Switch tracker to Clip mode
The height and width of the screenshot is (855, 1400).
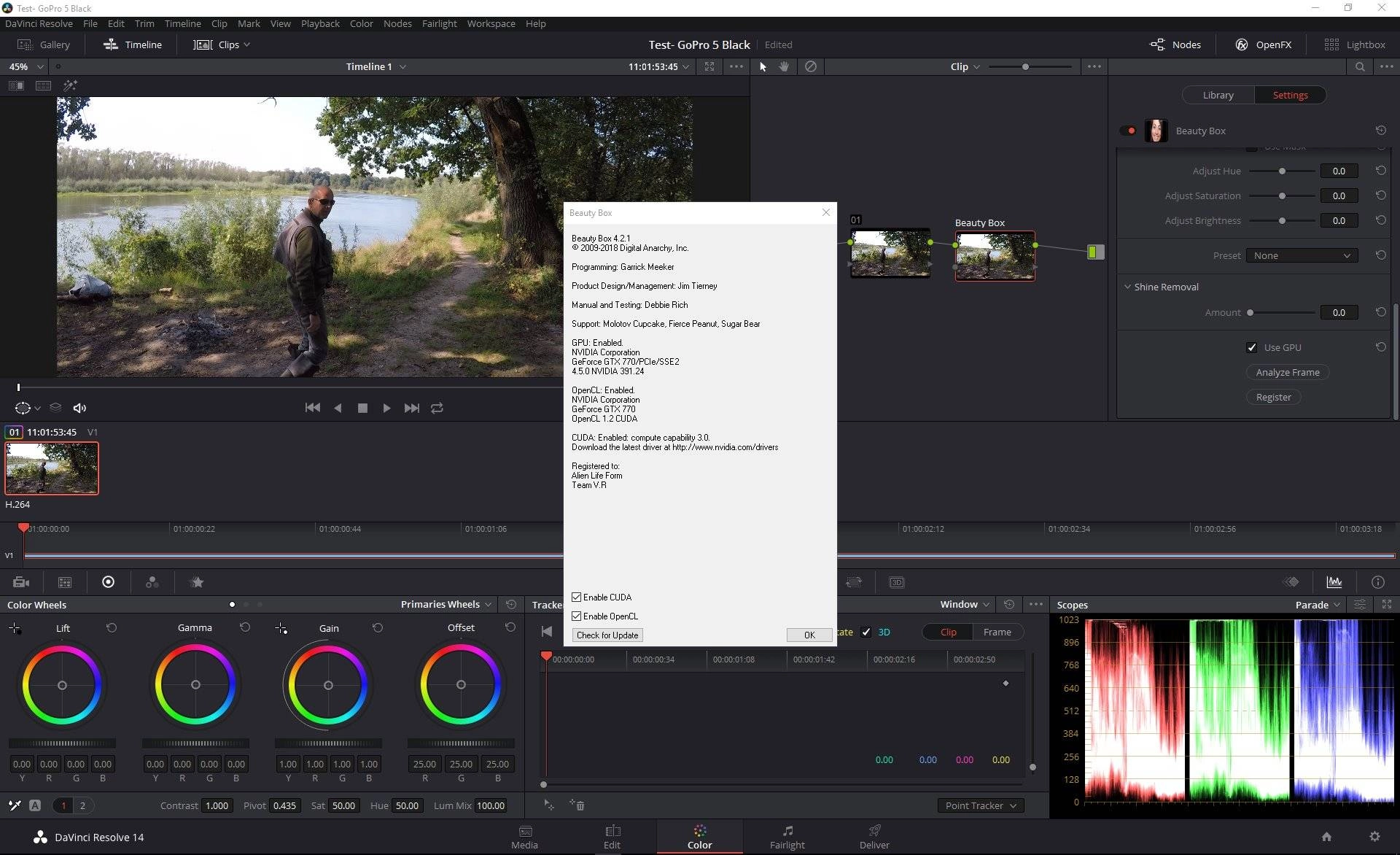[948, 632]
